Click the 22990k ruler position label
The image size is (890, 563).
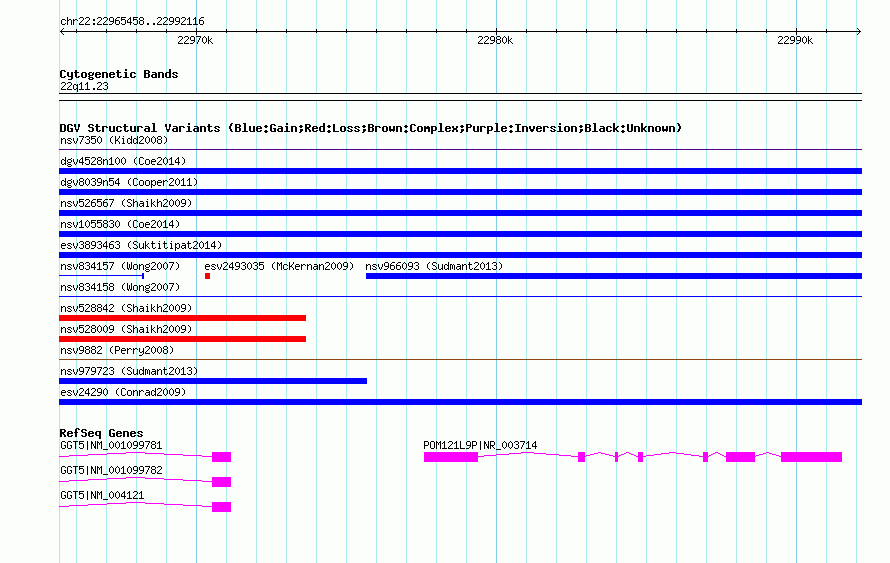pos(795,40)
